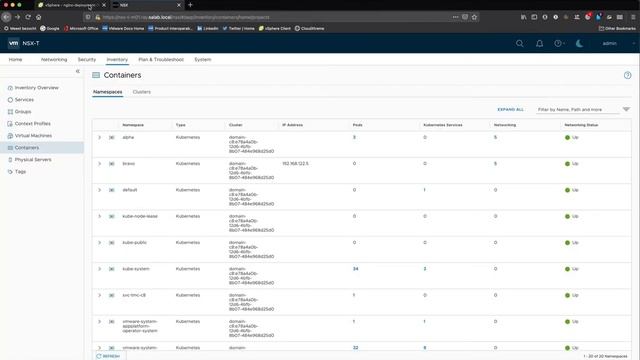Click the Filter by Name field
Viewport: 640px width, 360px height.
click(577, 109)
